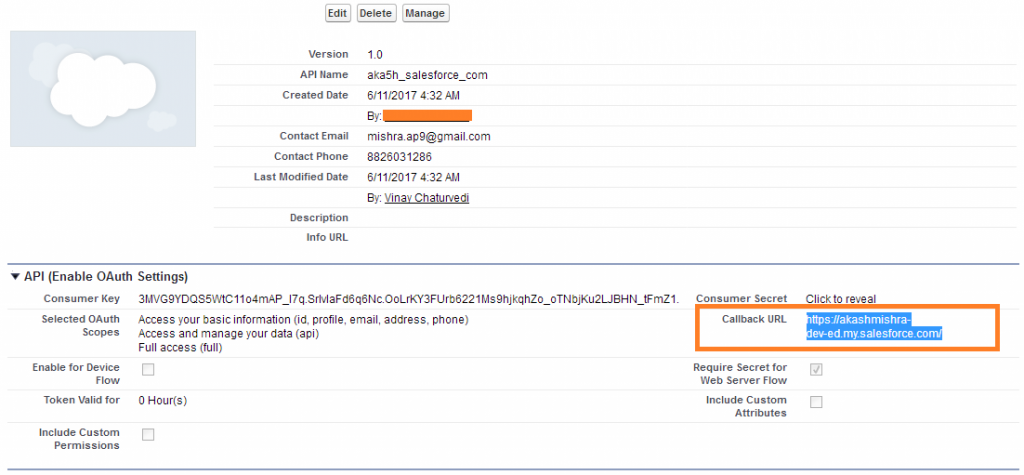The height and width of the screenshot is (475, 1024).
Task: Click the Delete button
Action: click(x=376, y=13)
